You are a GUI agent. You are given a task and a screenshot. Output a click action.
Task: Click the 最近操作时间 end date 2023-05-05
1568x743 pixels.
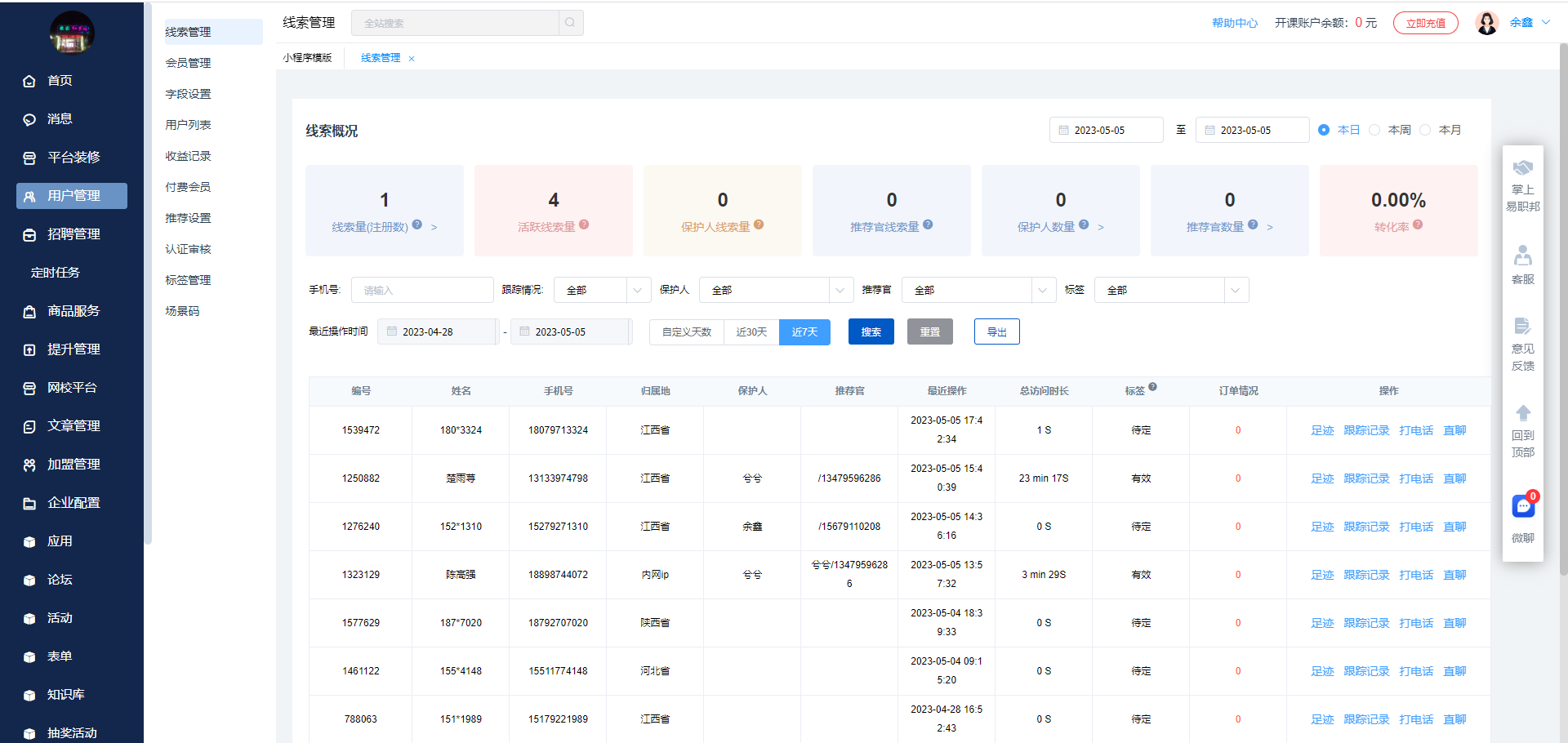tap(571, 332)
